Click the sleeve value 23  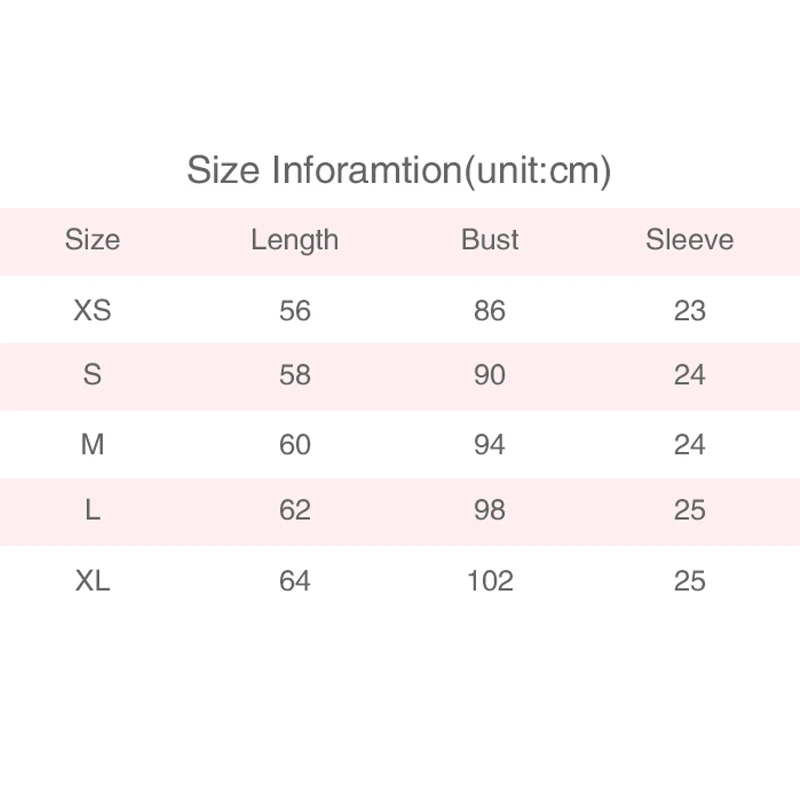690,311
